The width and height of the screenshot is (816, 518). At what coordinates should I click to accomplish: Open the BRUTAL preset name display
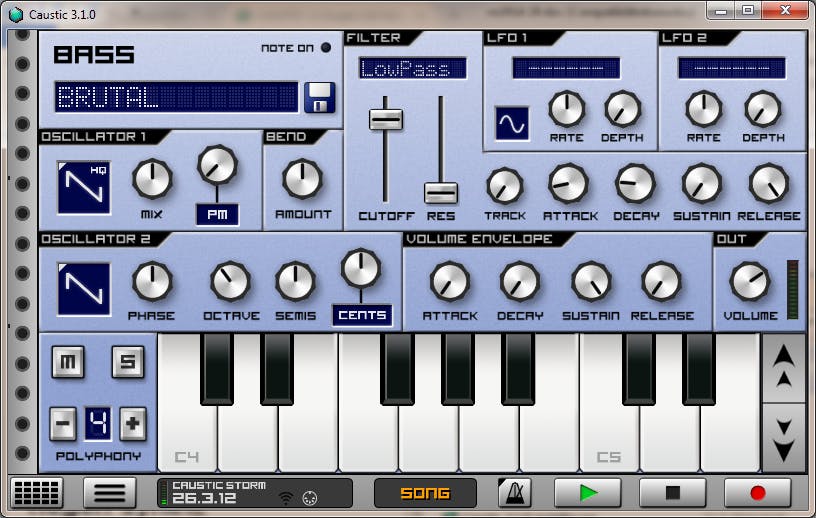177,97
